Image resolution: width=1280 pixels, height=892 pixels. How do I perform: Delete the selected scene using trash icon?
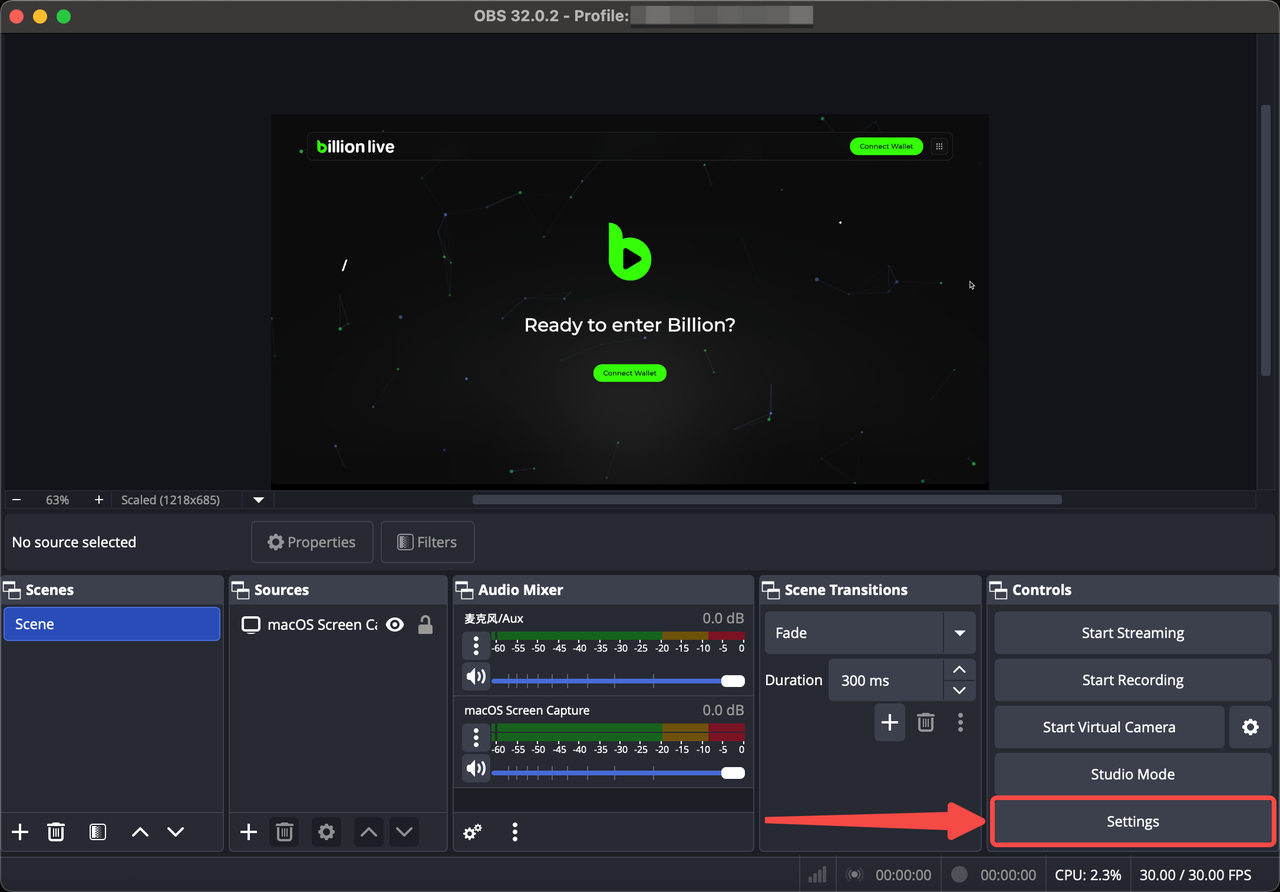56,832
